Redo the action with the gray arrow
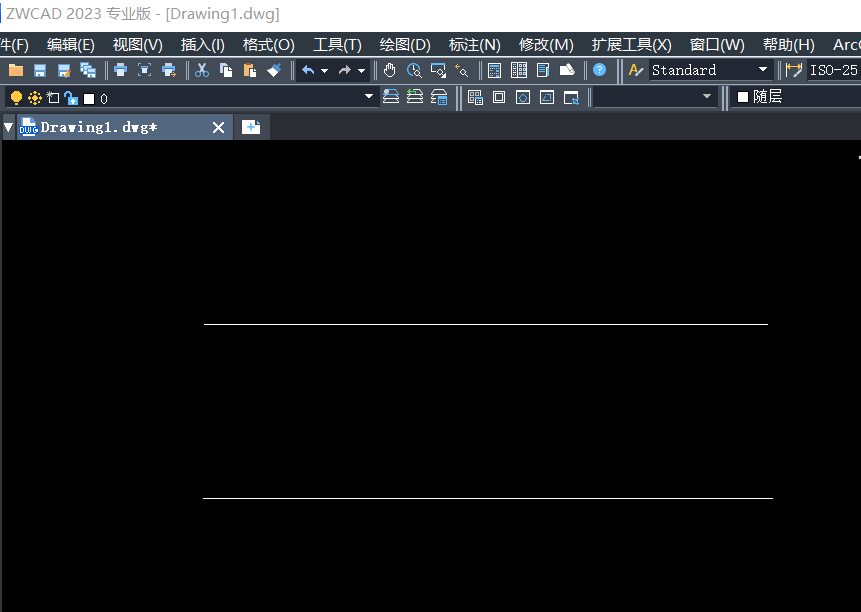The height and width of the screenshot is (612, 861). coord(345,70)
